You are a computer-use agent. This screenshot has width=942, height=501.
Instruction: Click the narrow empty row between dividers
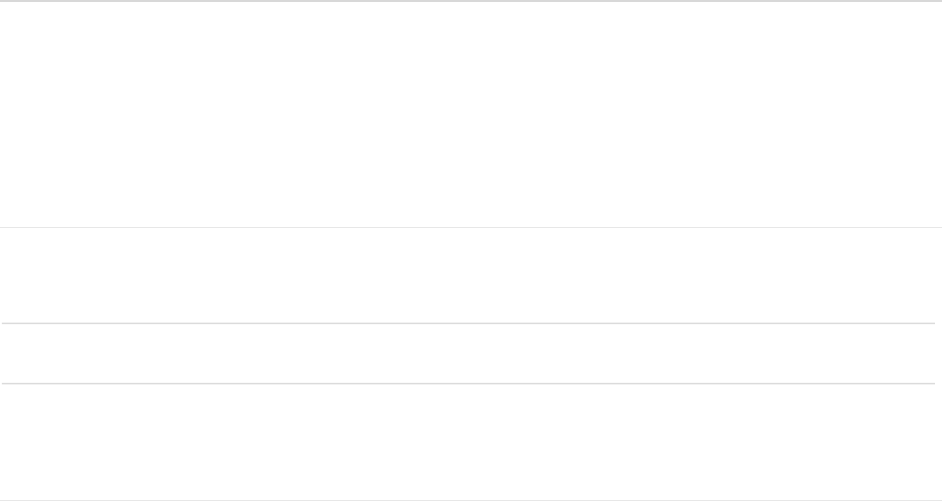pos(470,353)
